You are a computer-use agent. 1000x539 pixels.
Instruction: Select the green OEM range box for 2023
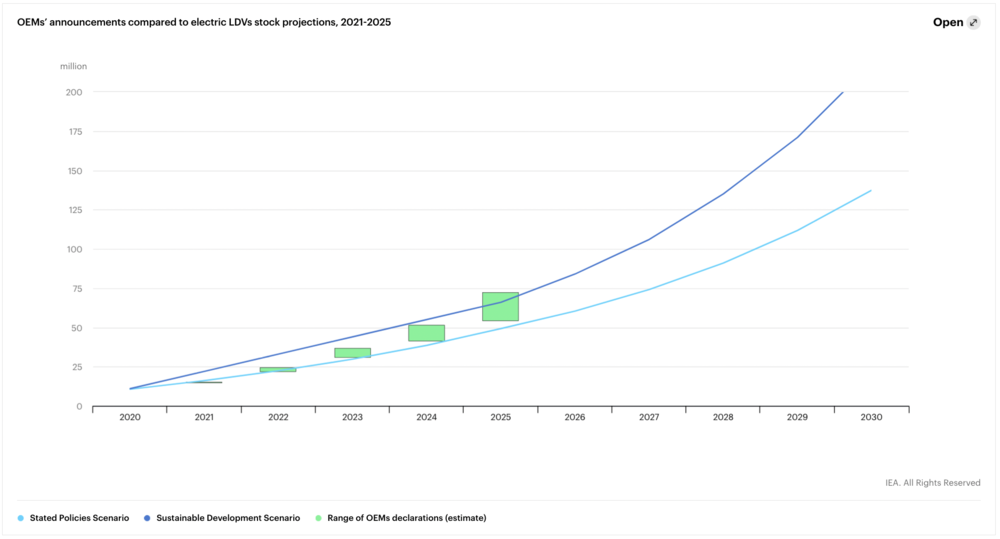352,352
